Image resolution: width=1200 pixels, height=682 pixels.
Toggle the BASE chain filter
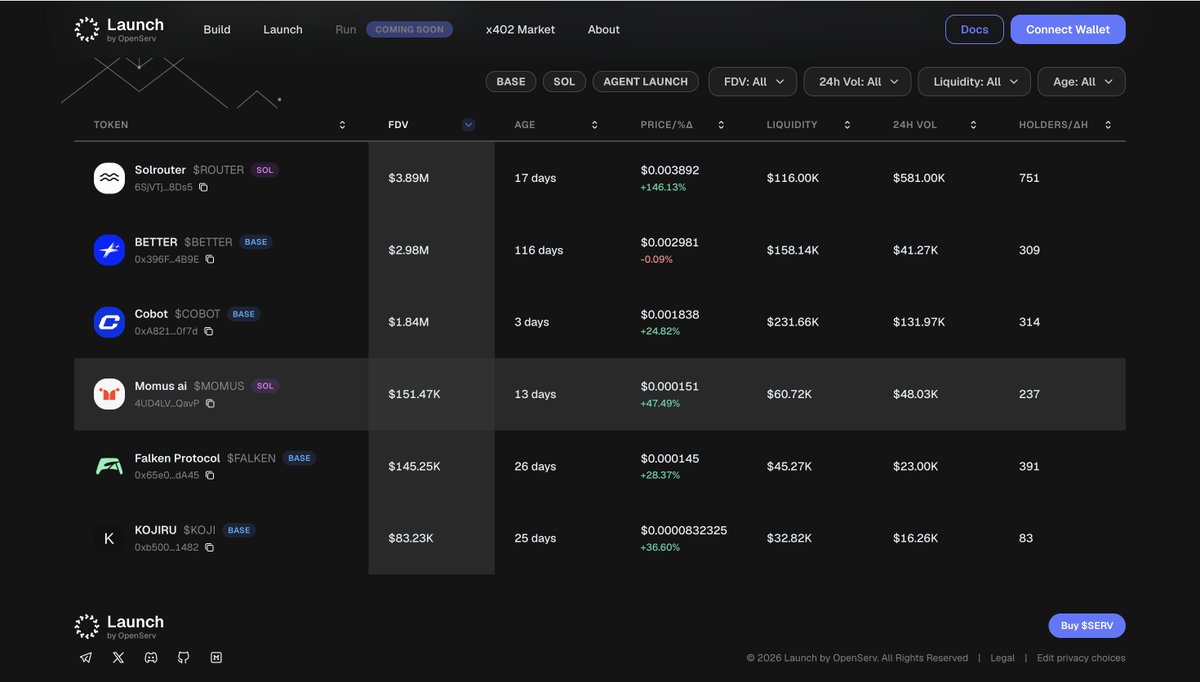[x=511, y=82]
